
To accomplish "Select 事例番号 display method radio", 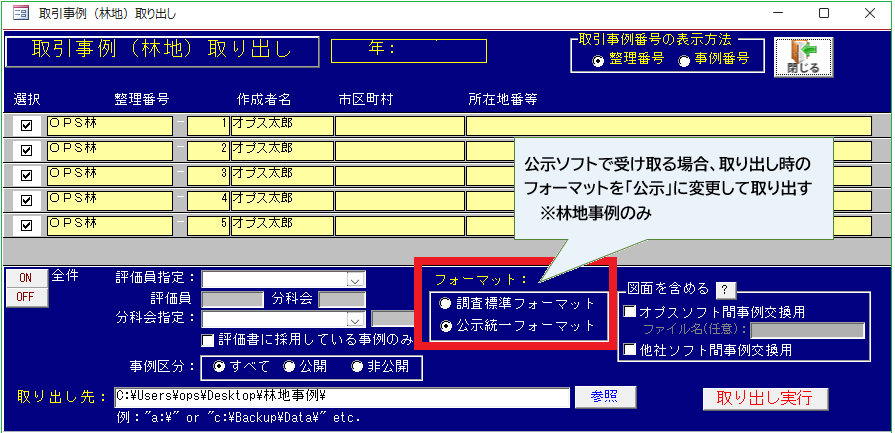I will (685, 60).
